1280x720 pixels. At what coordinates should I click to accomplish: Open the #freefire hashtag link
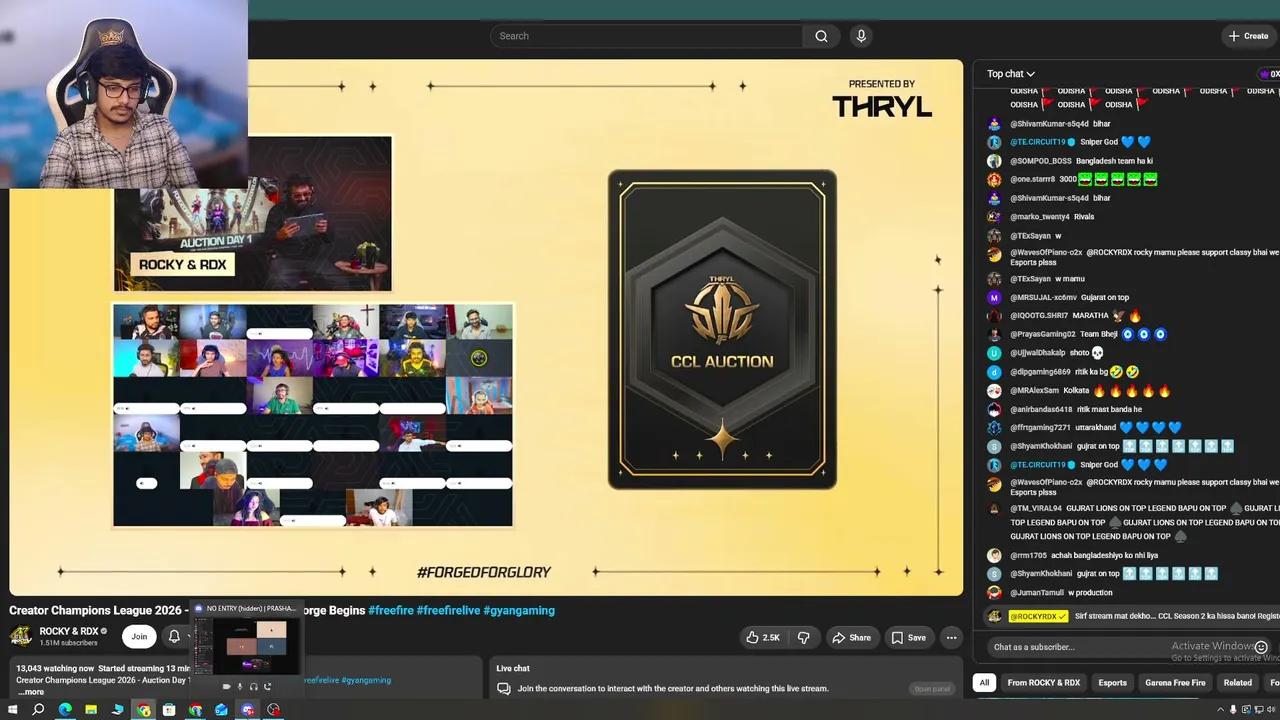[390, 610]
